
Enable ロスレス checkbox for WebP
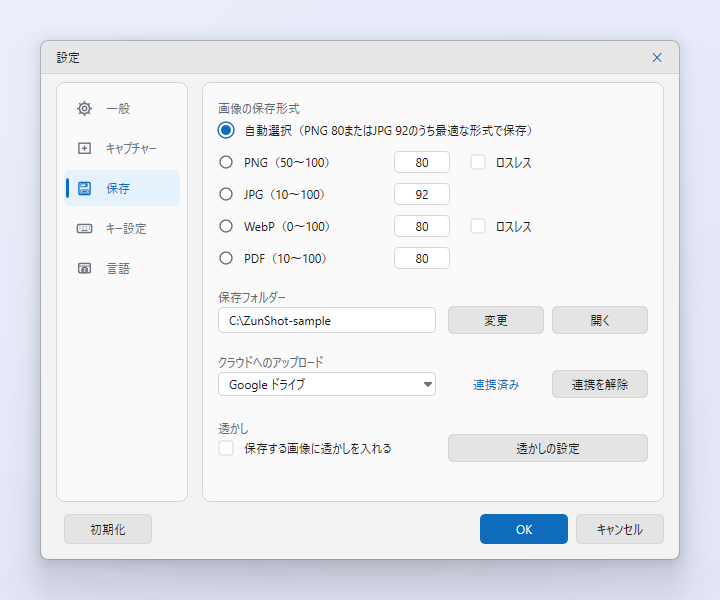click(x=478, y=226)
